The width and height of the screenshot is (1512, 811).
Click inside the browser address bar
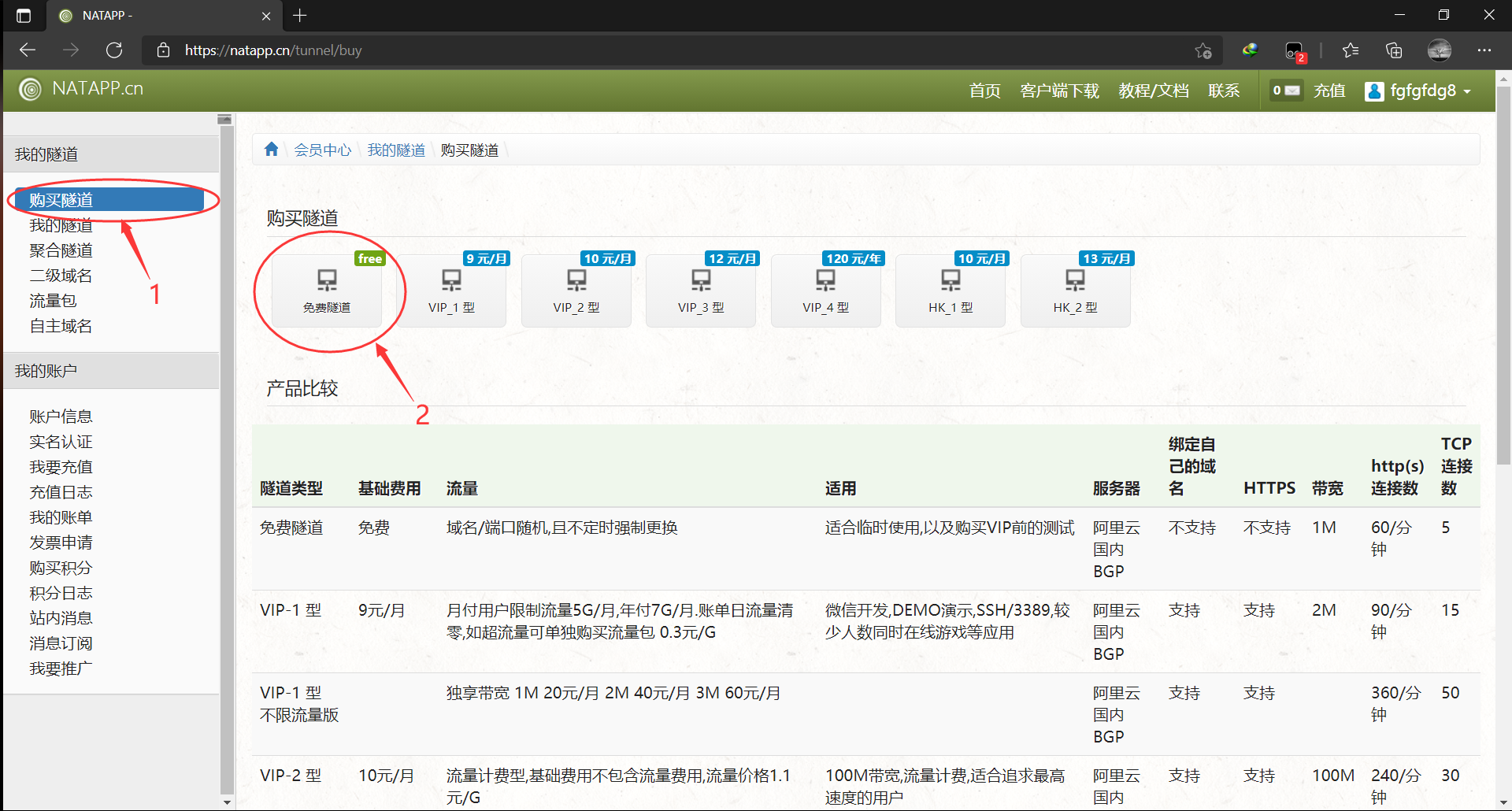[x=551, y=50]
